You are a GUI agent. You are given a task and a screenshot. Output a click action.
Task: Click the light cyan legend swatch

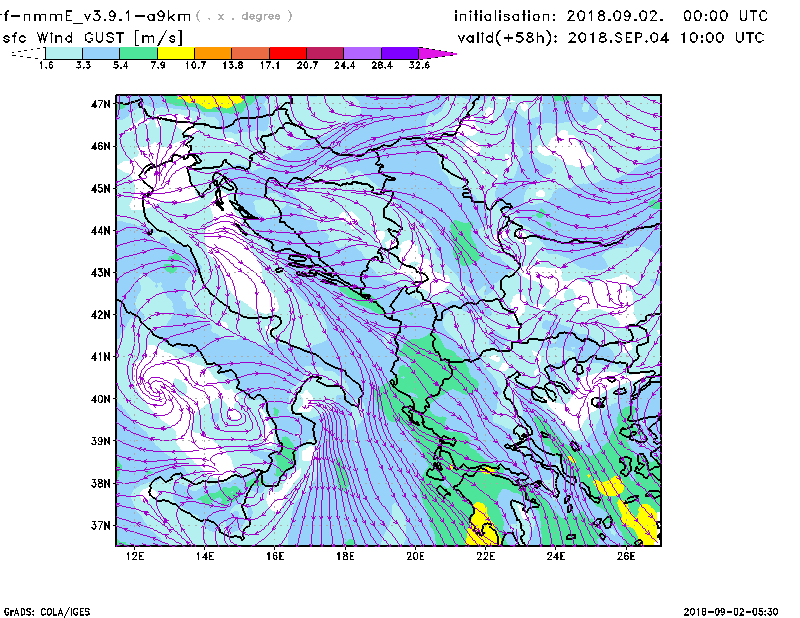click(x=64, y=53)
